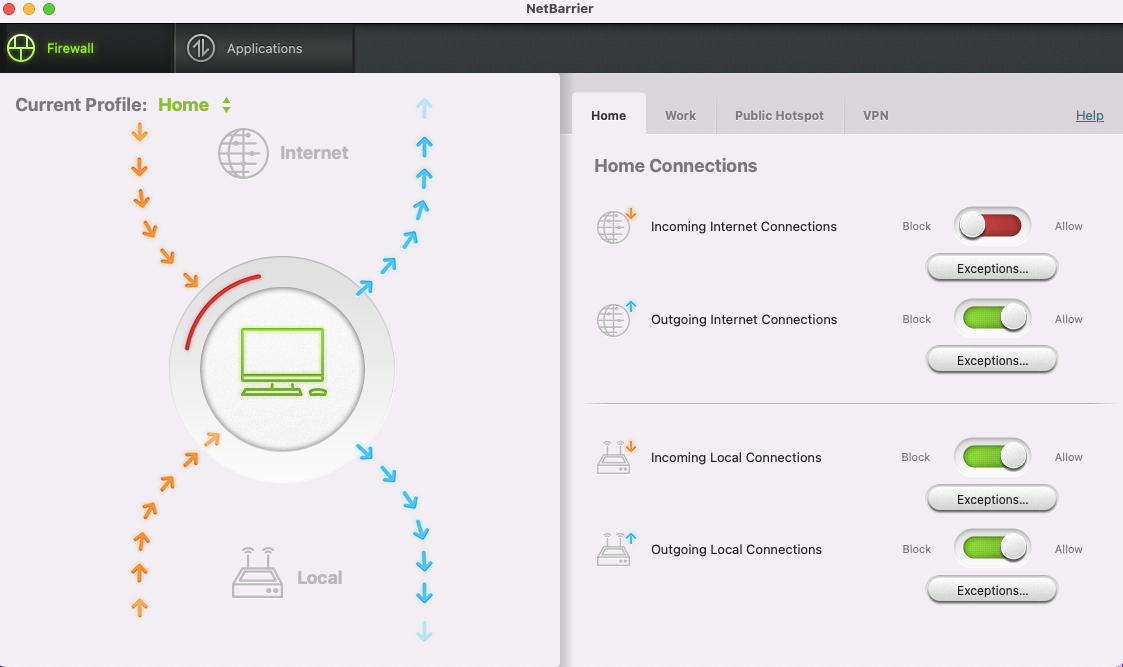The width and height of the screenshot is (1123, 667).
Task: Click Block label beside Incoming Internet Connections
Action: coord(916,226)
